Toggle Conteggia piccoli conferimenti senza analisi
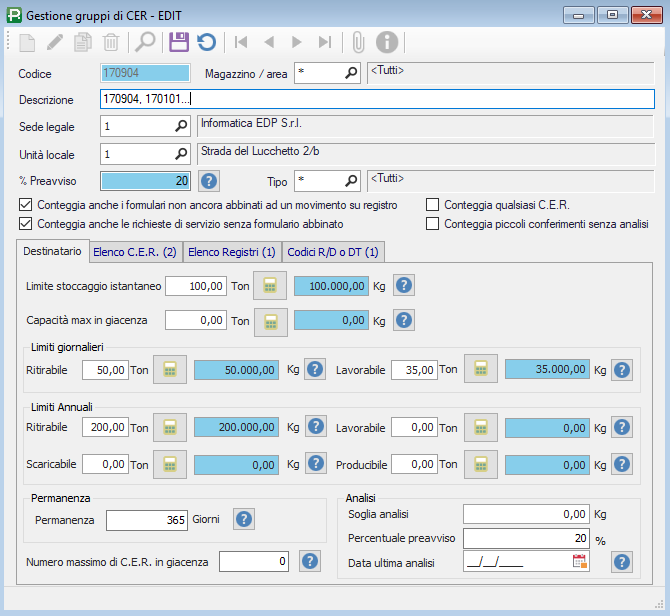 click(x=433, y=224)
